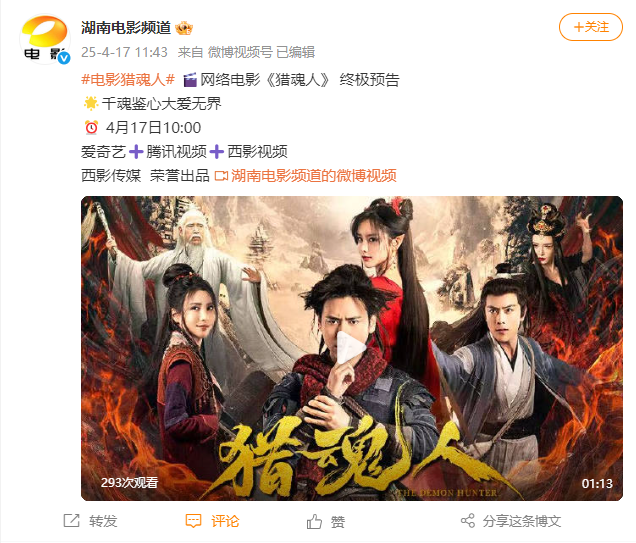Viewport: 636px width, 543px height.
Task: Click the repost arrow icon
Action: pos(71,520)
